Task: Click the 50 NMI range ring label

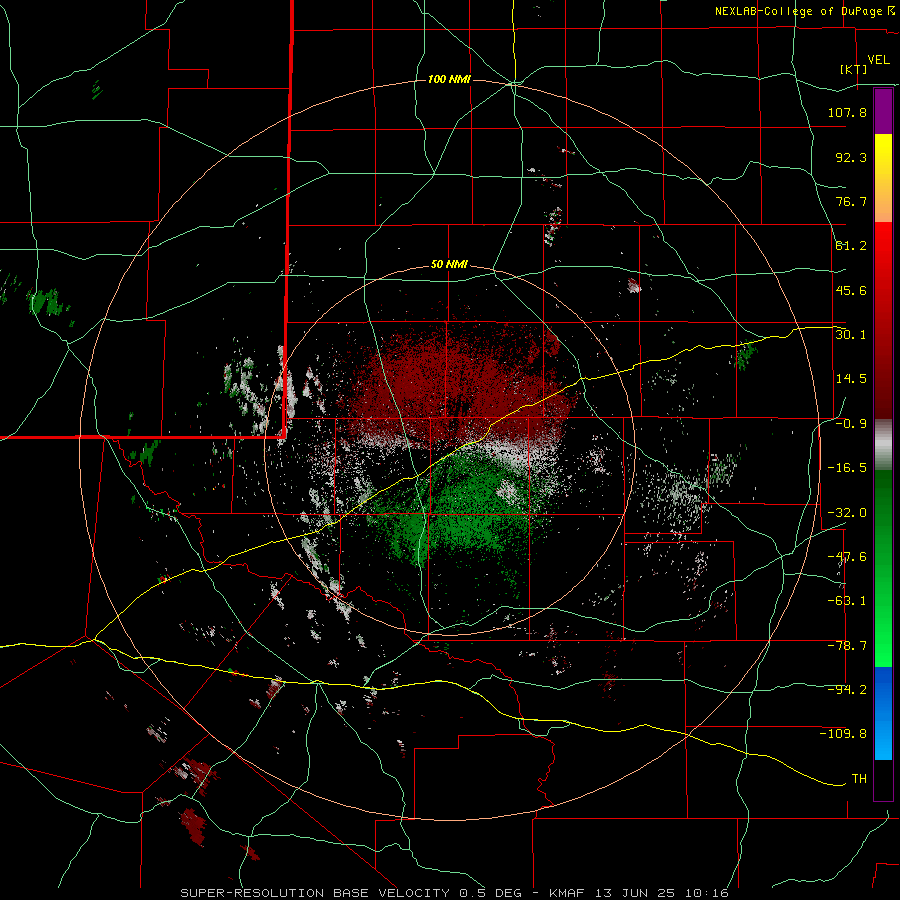Action: click(449, 265)
